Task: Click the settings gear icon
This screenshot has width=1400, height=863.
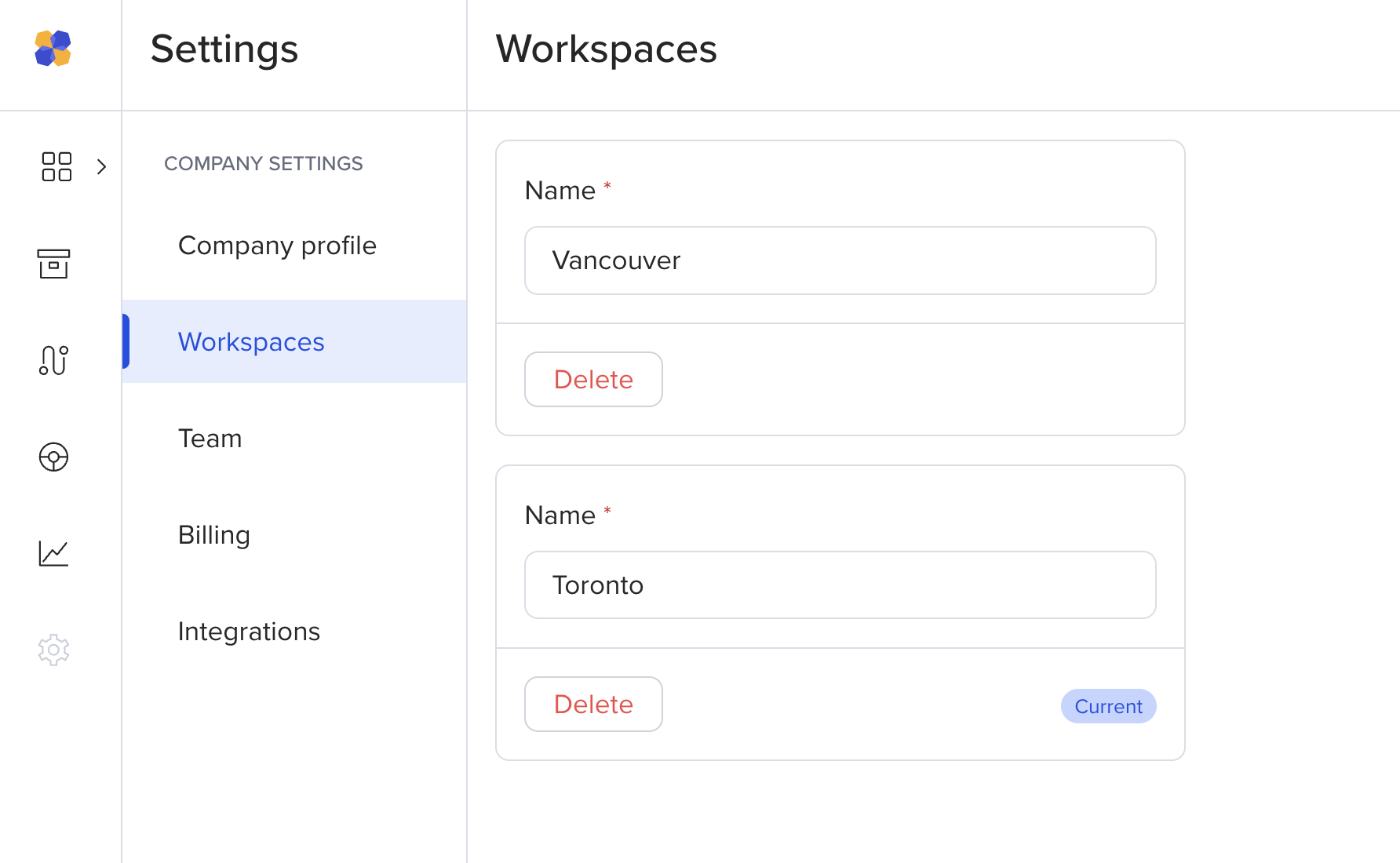Action: (x=53, y=650)
